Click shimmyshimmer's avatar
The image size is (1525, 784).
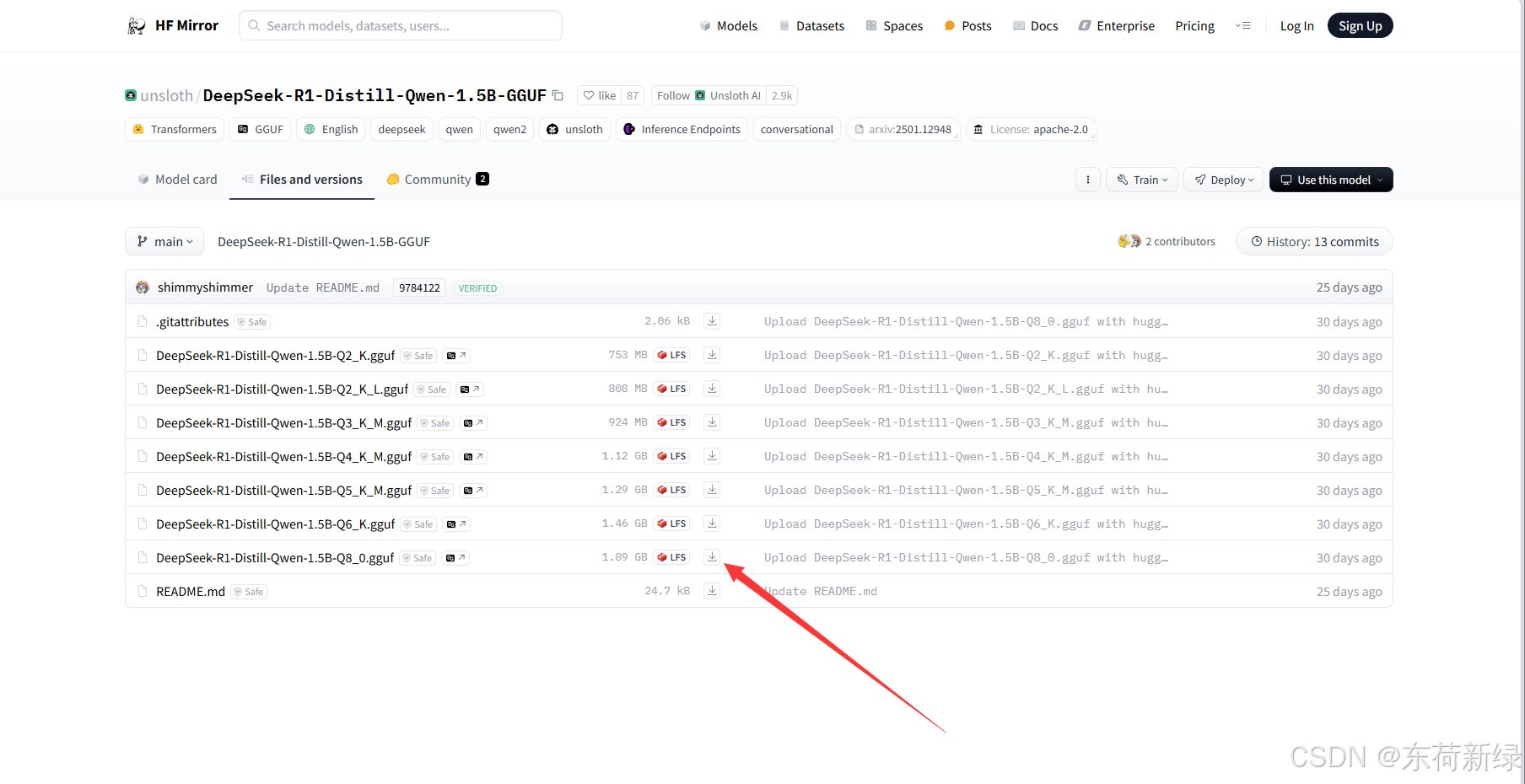tap(143, 287)
